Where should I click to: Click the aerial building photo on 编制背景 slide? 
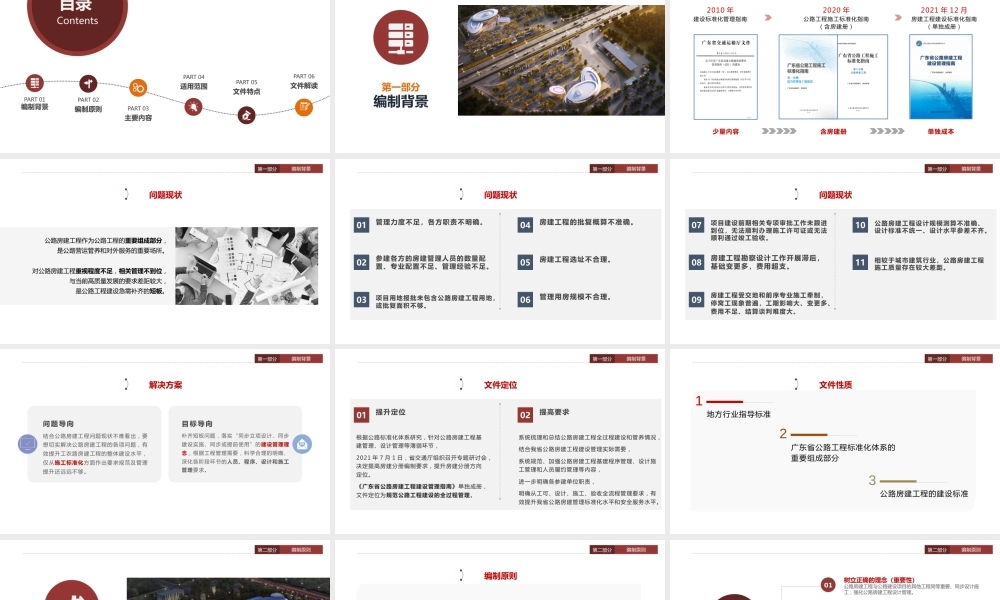561,60
